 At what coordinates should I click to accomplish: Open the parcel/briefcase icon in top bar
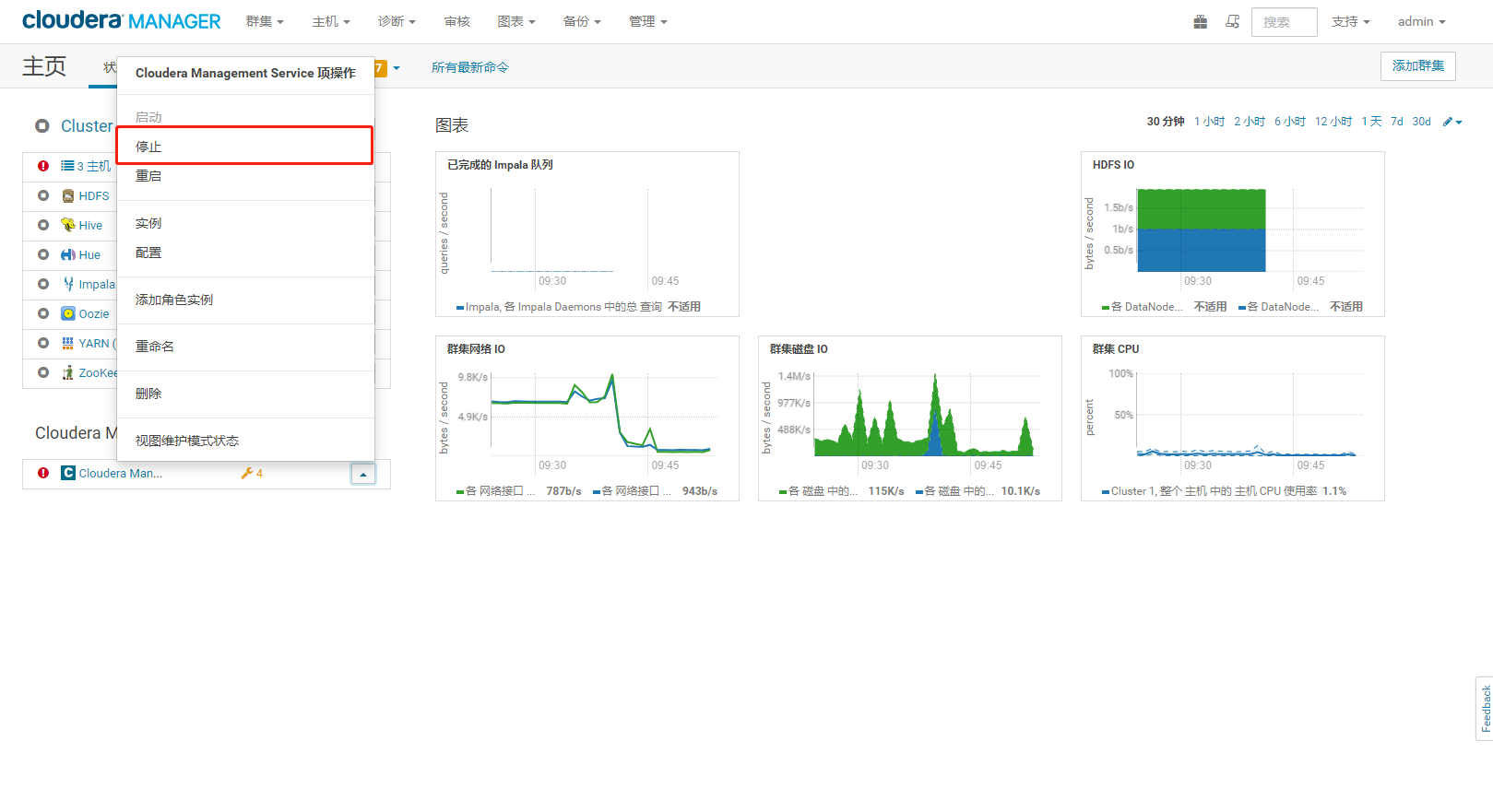[1200, 21]
